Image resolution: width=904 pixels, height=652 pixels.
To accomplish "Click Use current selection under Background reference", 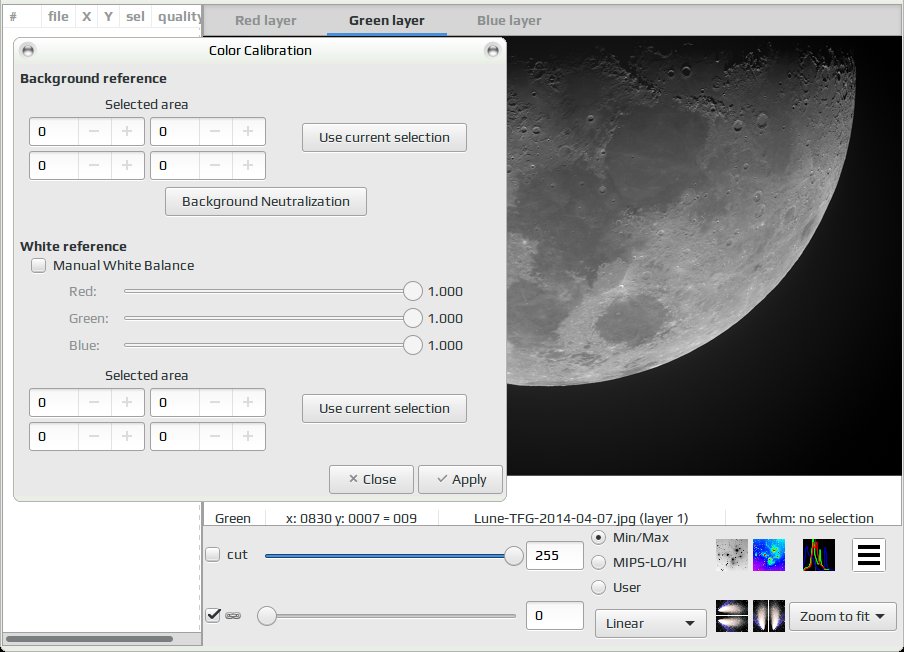I will [385, 137].
